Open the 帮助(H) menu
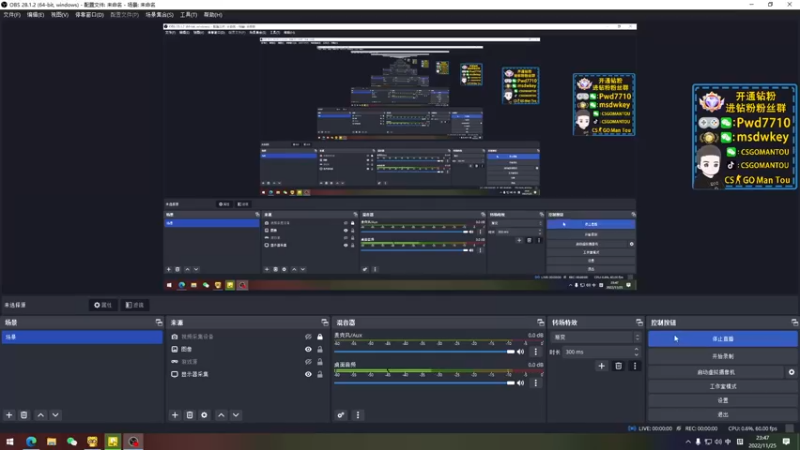 click(213, 15)
